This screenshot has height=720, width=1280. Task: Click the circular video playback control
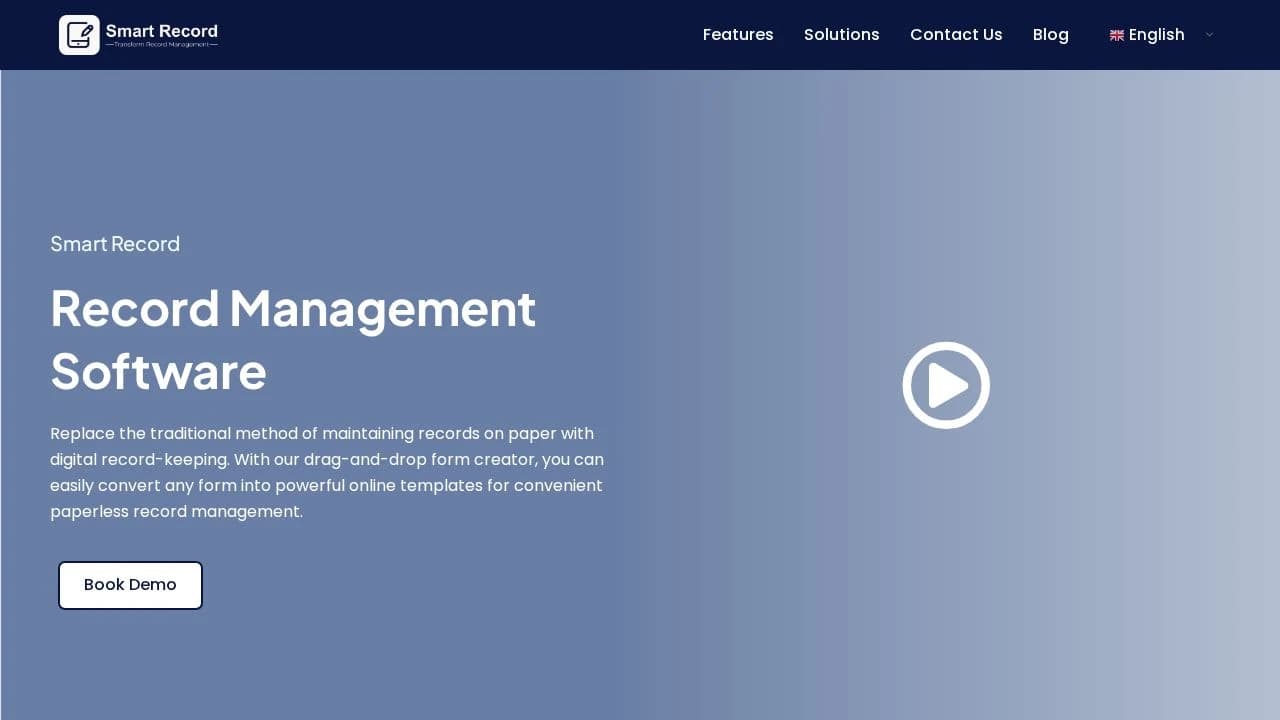pos(946,385)
